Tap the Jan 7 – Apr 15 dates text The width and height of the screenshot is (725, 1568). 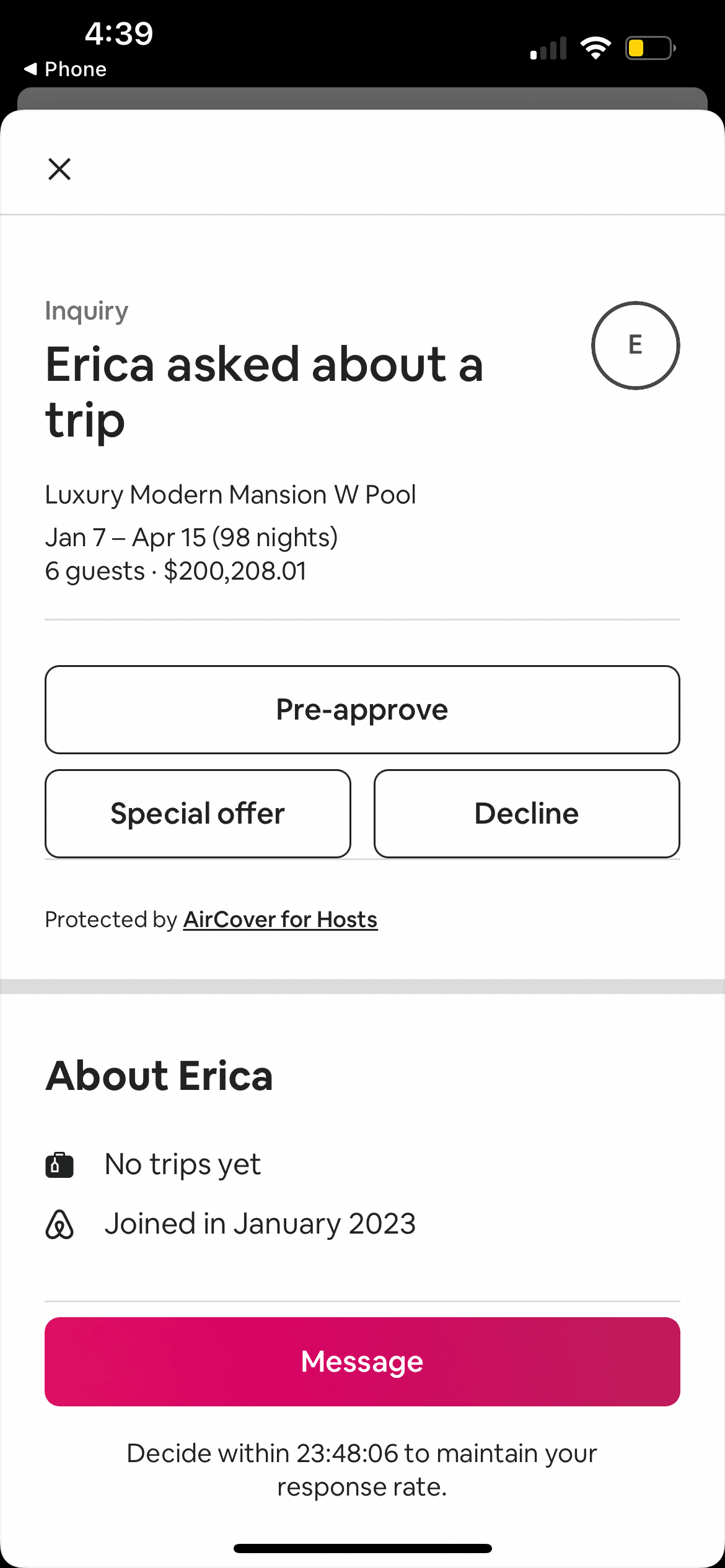point(191,538)
